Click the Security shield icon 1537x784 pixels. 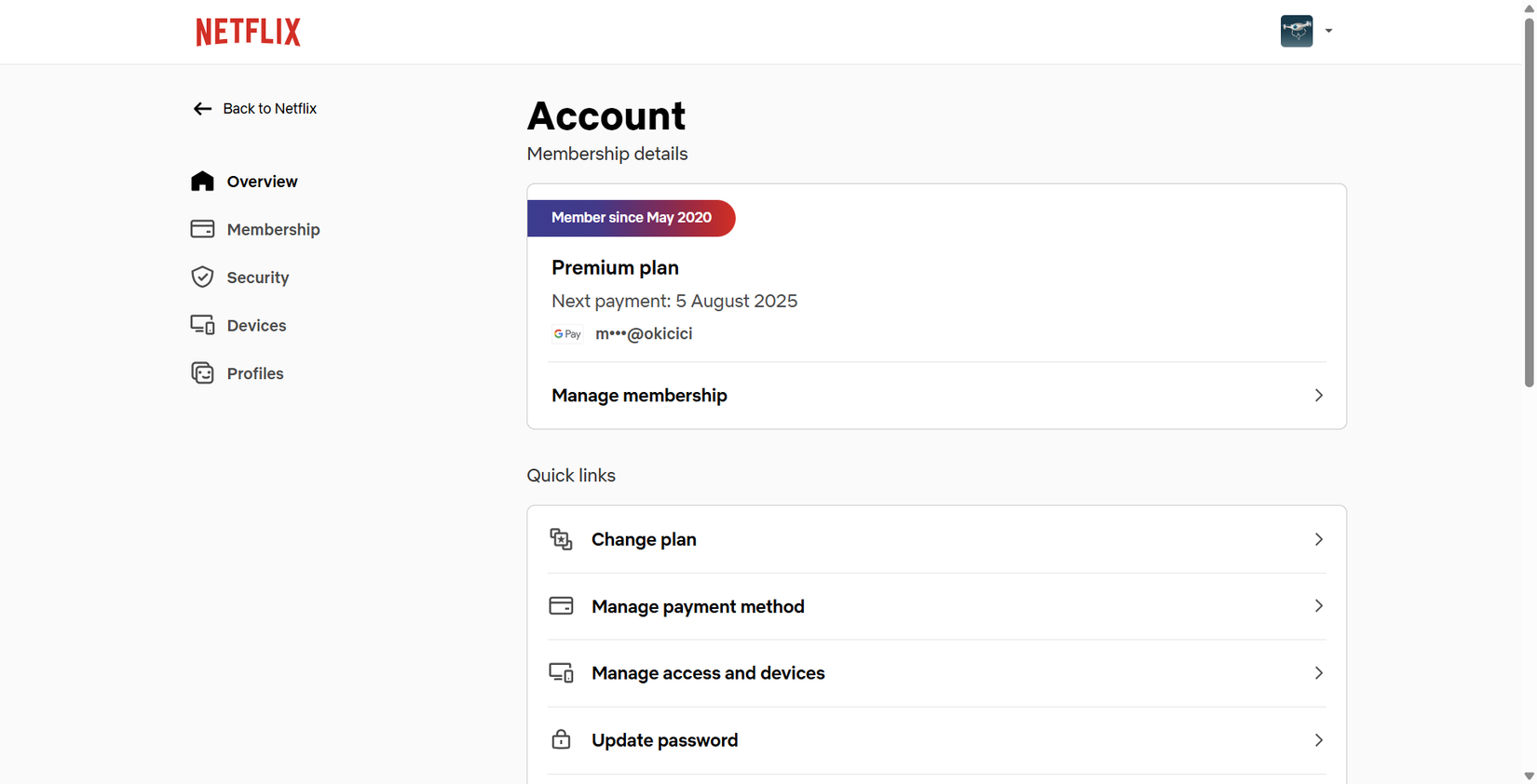pos(202,277)
